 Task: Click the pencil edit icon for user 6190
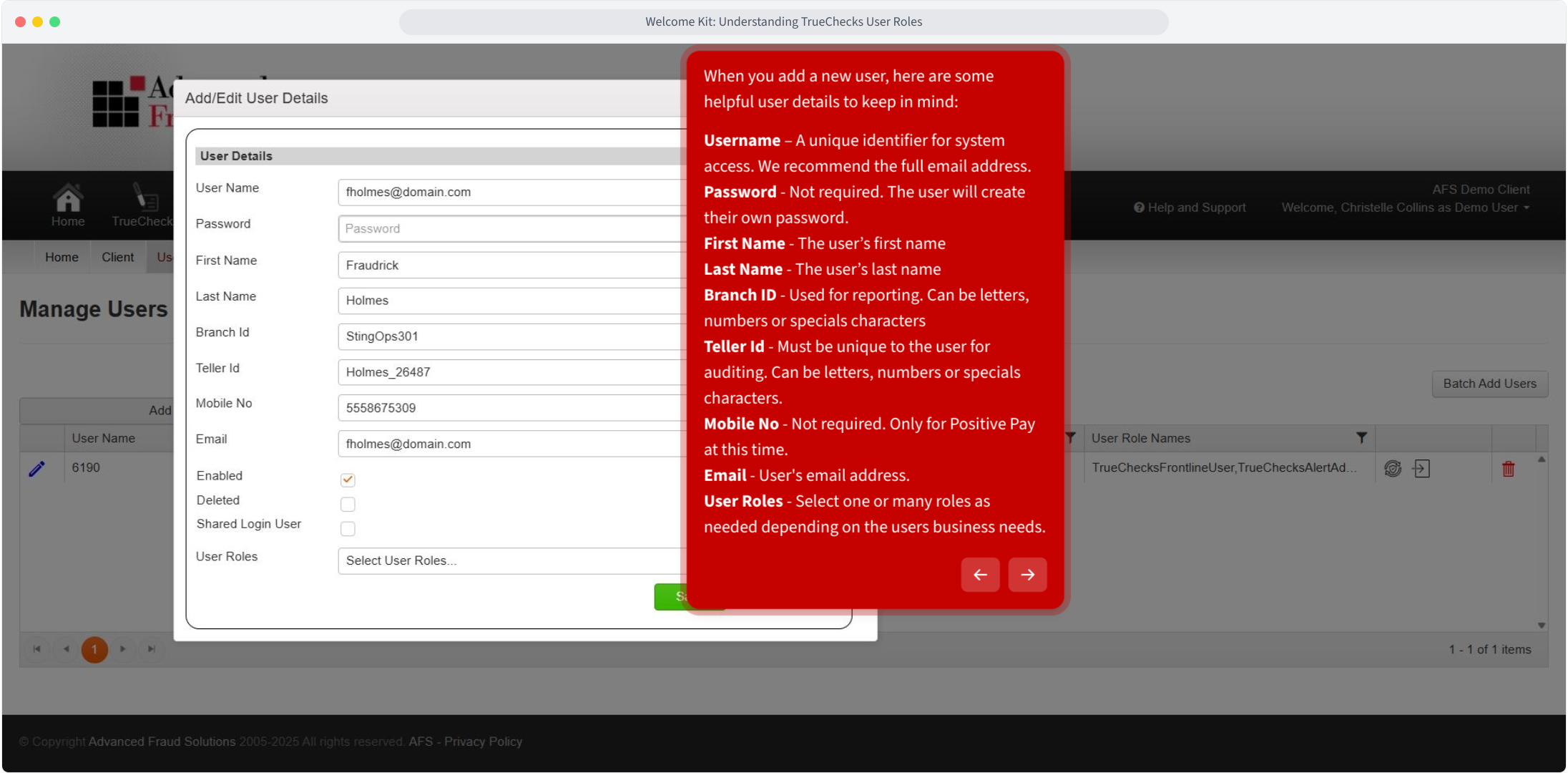point(36,469)
